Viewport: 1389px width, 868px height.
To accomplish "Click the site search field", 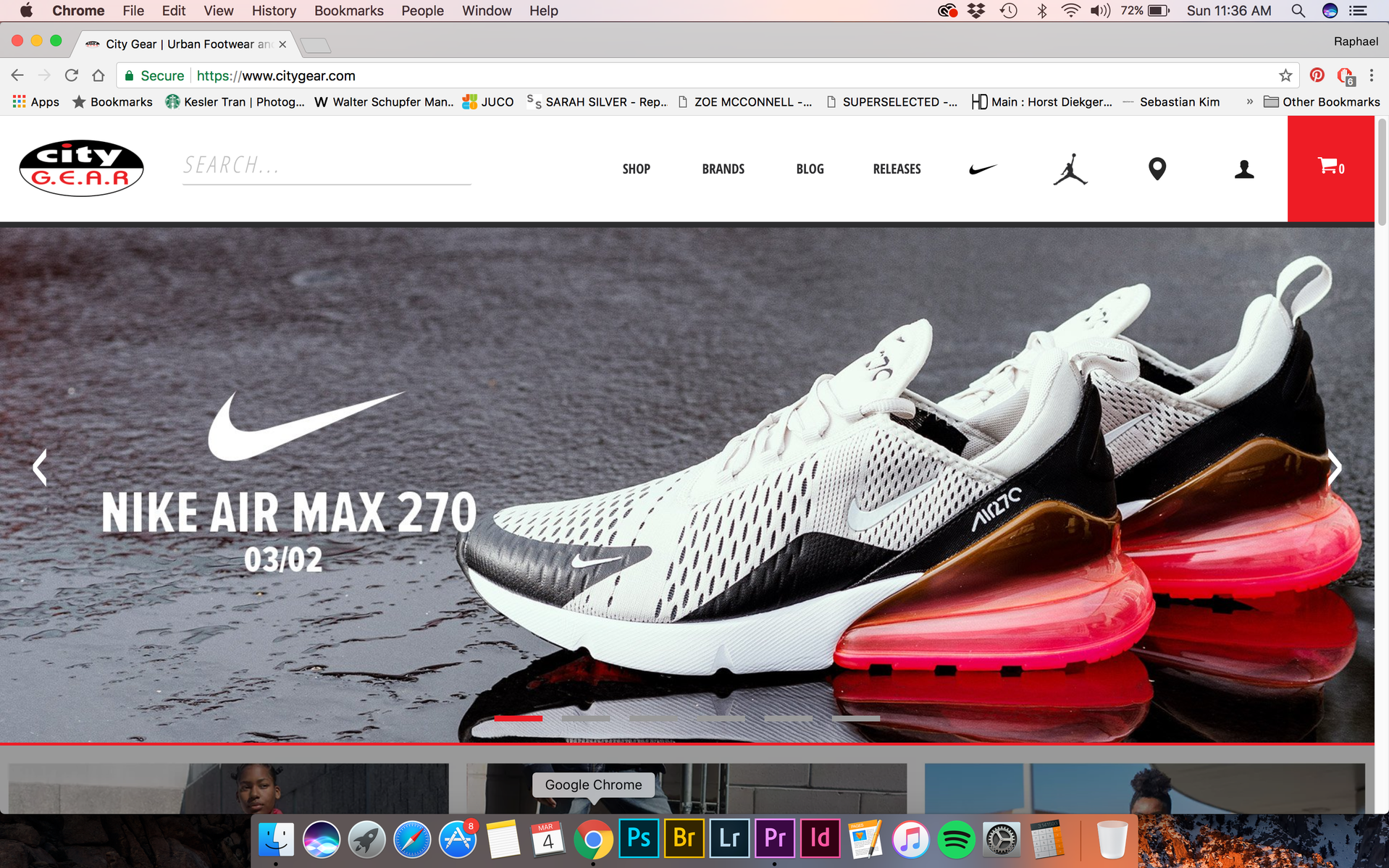I will [327, 166].
